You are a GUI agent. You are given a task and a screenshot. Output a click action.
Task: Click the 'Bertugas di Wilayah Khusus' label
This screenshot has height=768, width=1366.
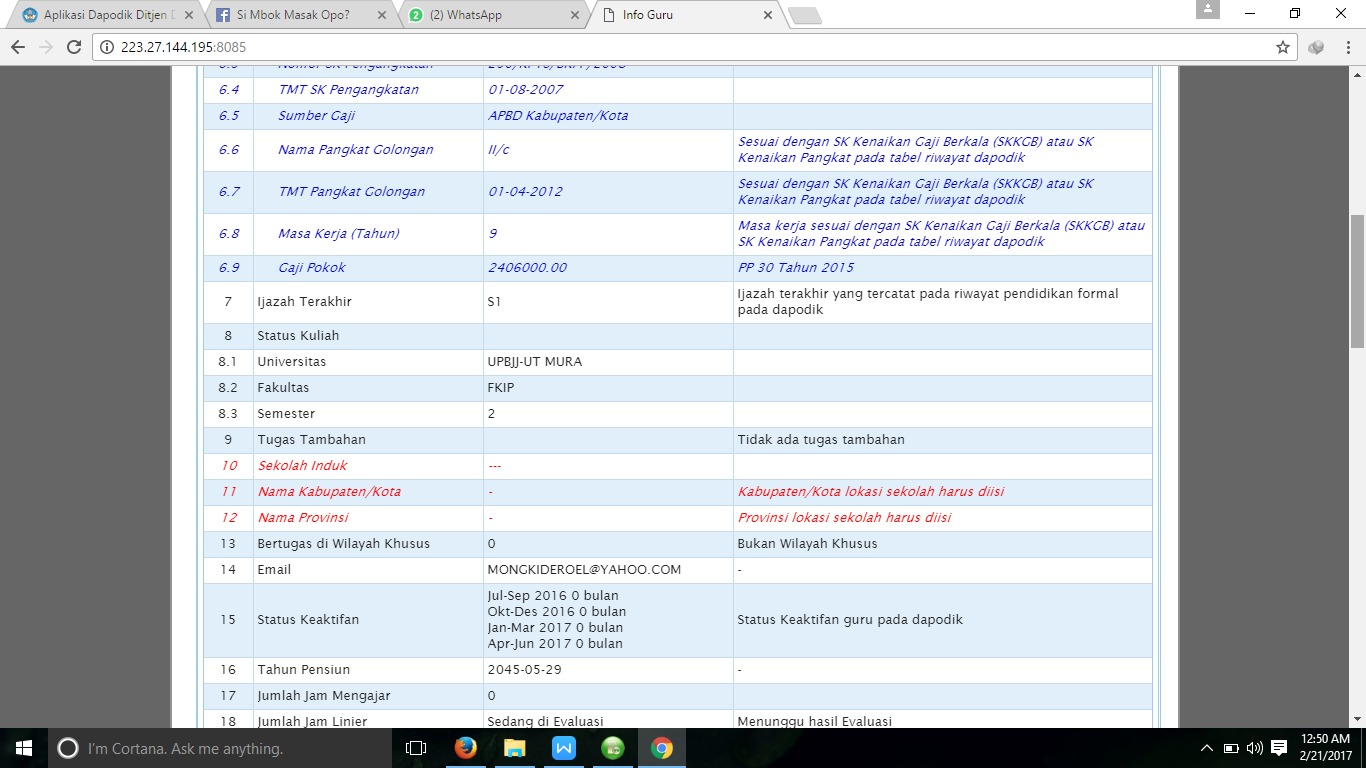343,544
